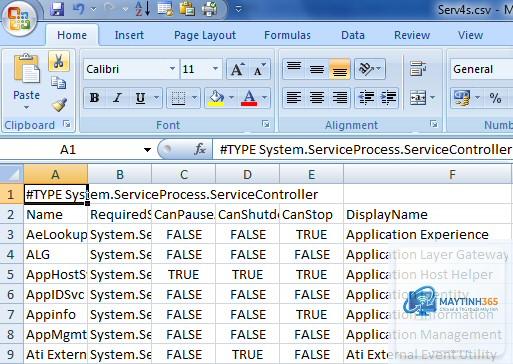Viewport: 513px width, 364px height.
Task: Open the Clipboard dialog launcher
Action: (67, 124)
